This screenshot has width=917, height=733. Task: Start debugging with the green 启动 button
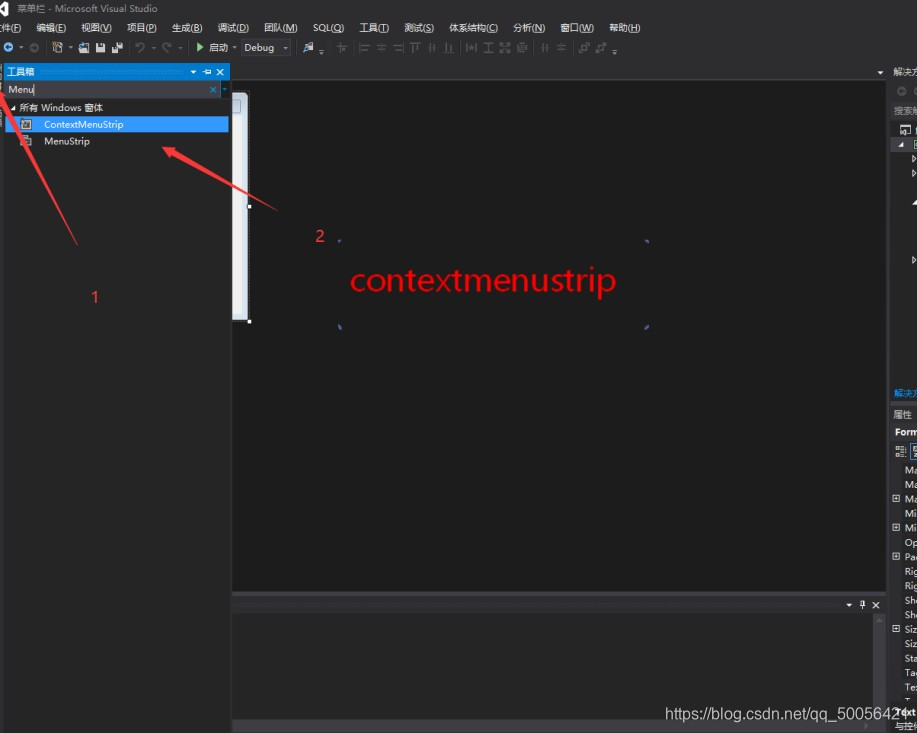(x=212, y=47)
